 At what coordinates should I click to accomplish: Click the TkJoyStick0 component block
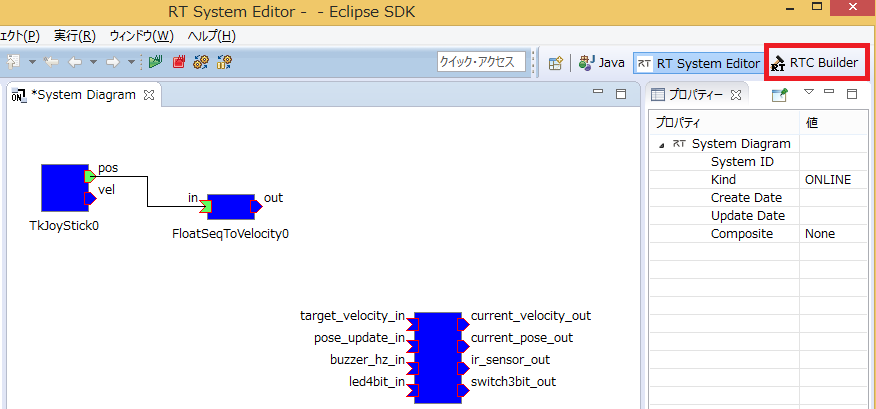pyautogui.click(x=64, y=188)
